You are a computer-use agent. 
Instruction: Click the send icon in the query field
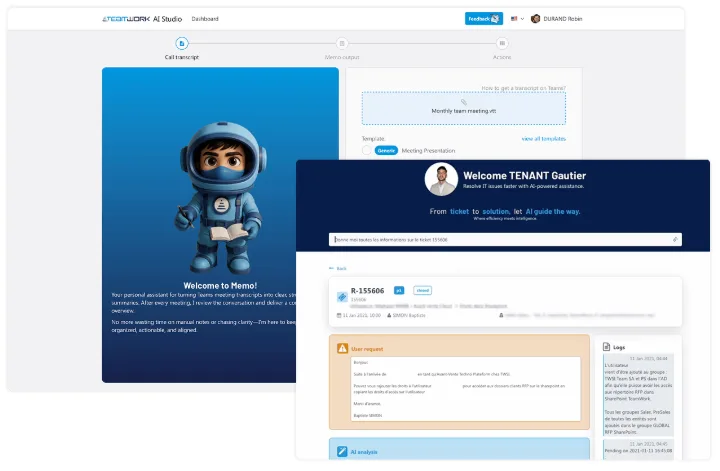click(x=675, y=240)
